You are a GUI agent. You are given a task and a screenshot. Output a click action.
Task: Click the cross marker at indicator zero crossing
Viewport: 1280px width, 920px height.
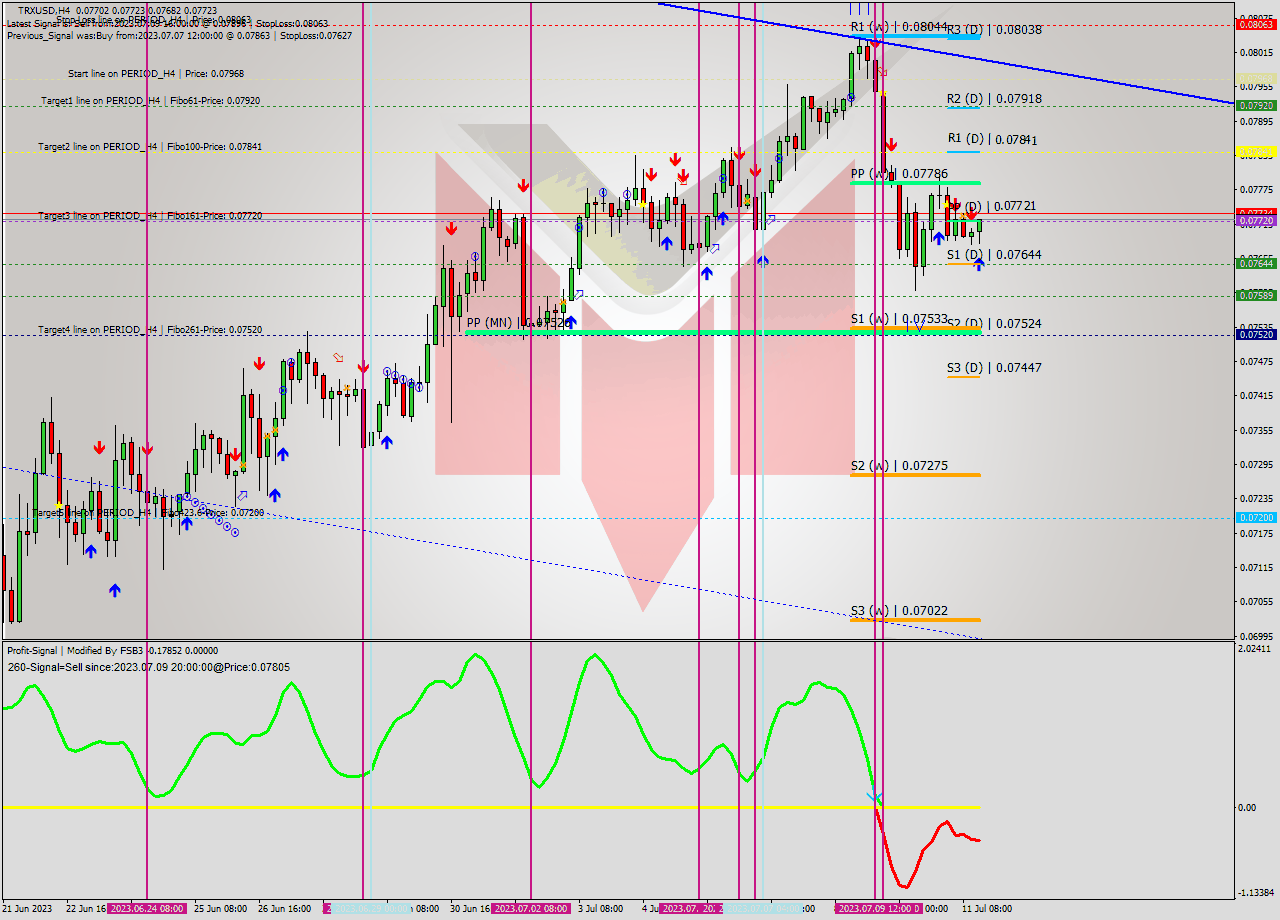(875, 798)
